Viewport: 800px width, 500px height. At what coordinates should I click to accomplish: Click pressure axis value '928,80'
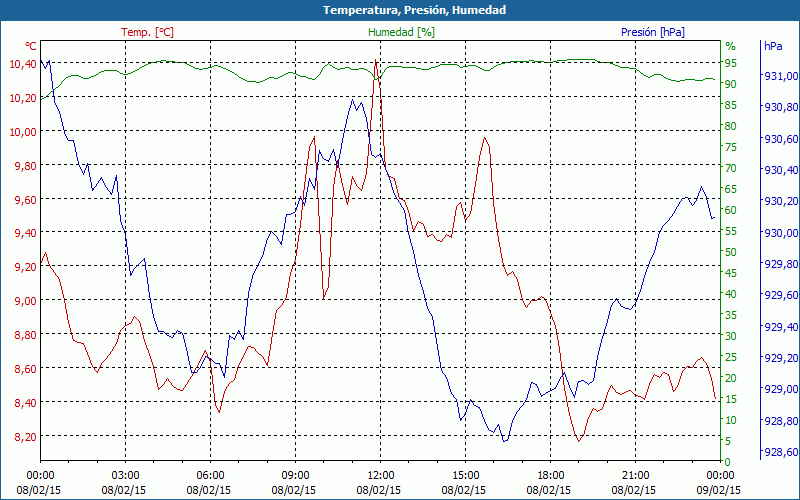[781, 420]
